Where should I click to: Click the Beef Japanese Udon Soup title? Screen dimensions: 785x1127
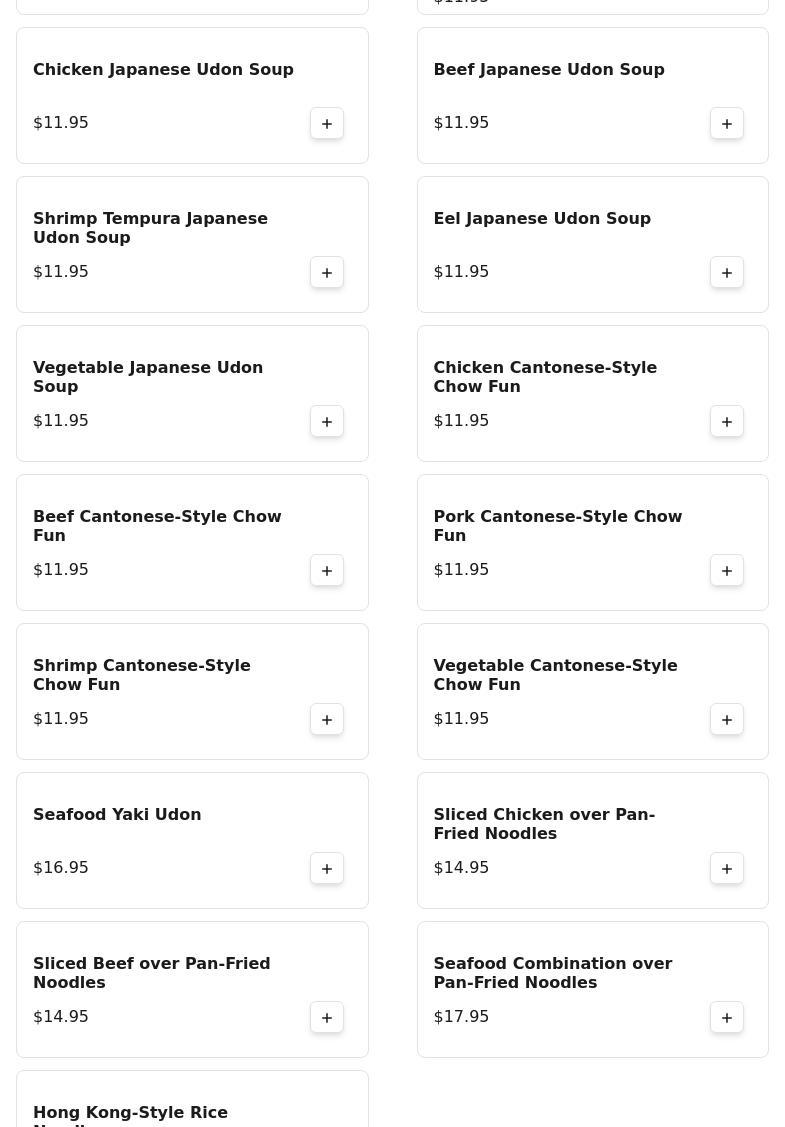548,69
